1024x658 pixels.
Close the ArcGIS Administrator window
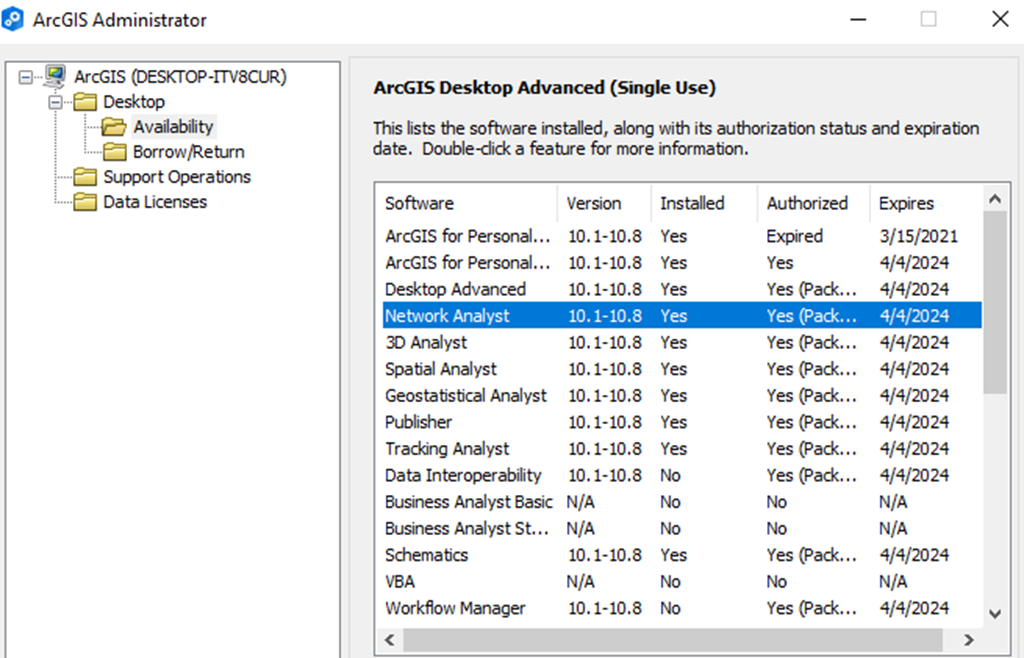[x=1000, y=20]
